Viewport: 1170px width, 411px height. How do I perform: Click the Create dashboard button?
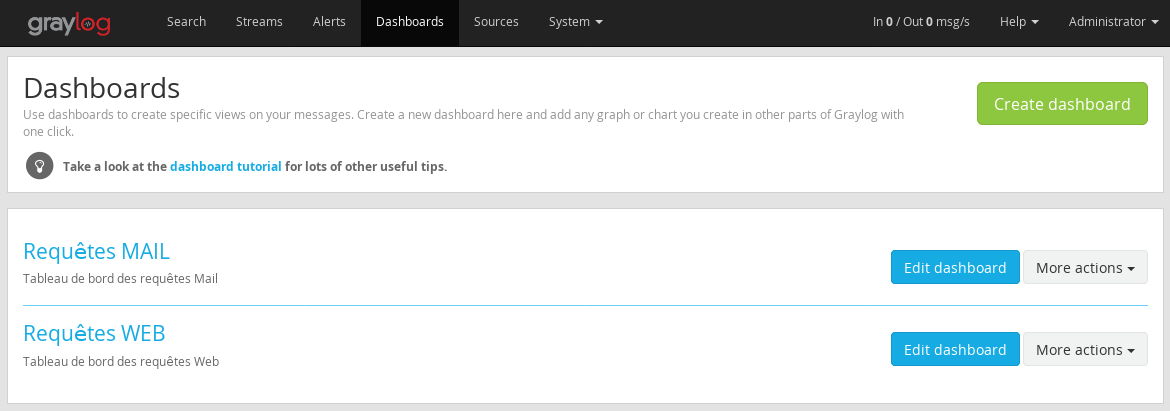[1062, 104]
